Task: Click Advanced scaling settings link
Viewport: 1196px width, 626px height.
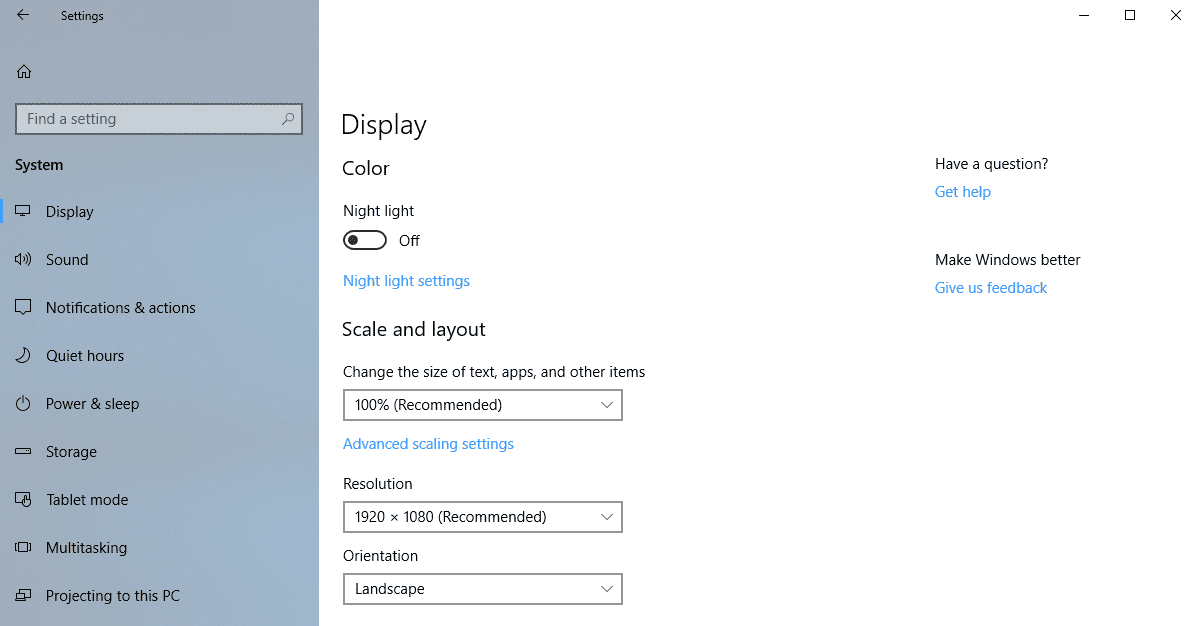Action: 428,444
